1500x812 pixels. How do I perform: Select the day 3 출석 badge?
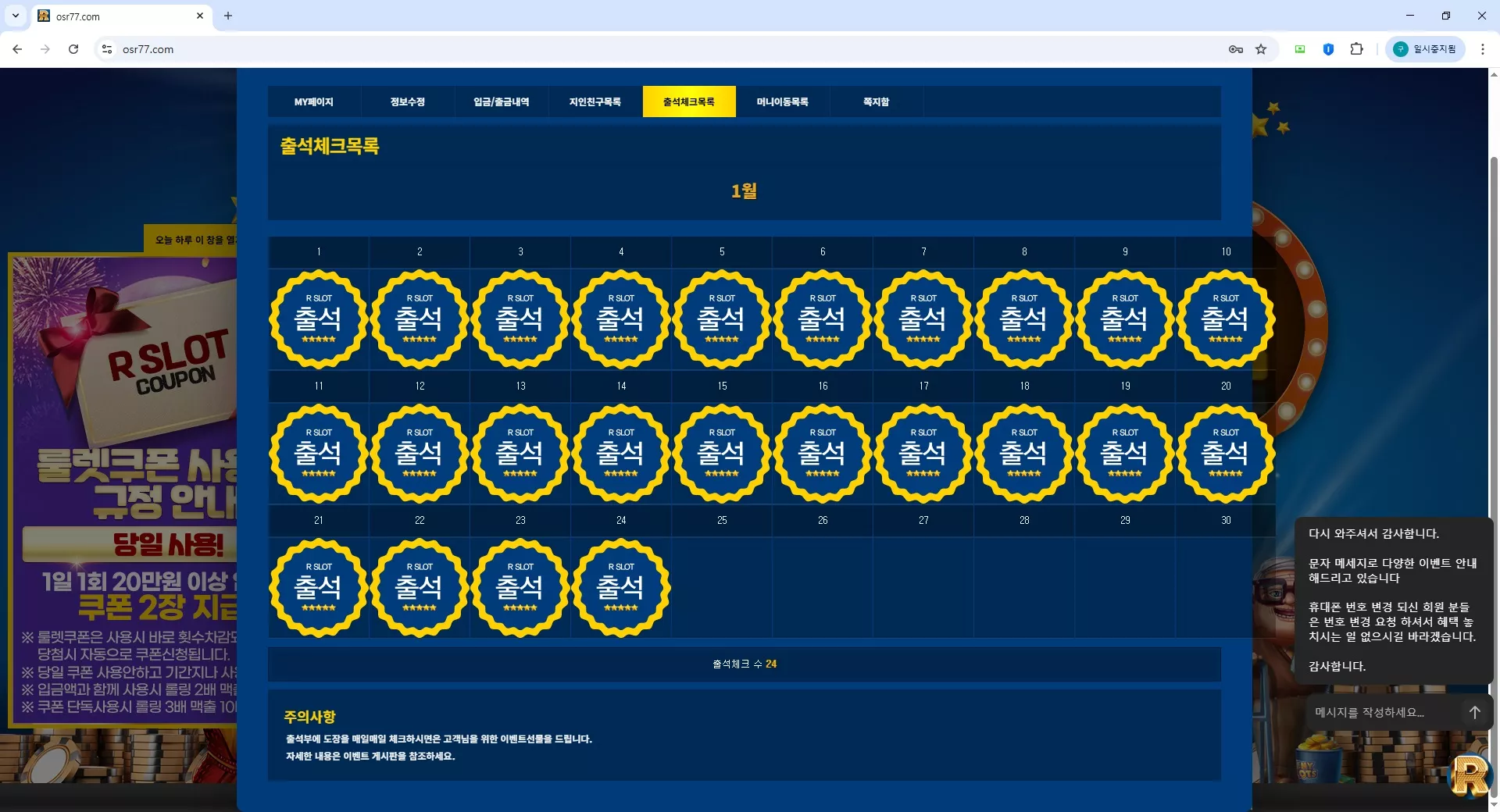(520, 319)
